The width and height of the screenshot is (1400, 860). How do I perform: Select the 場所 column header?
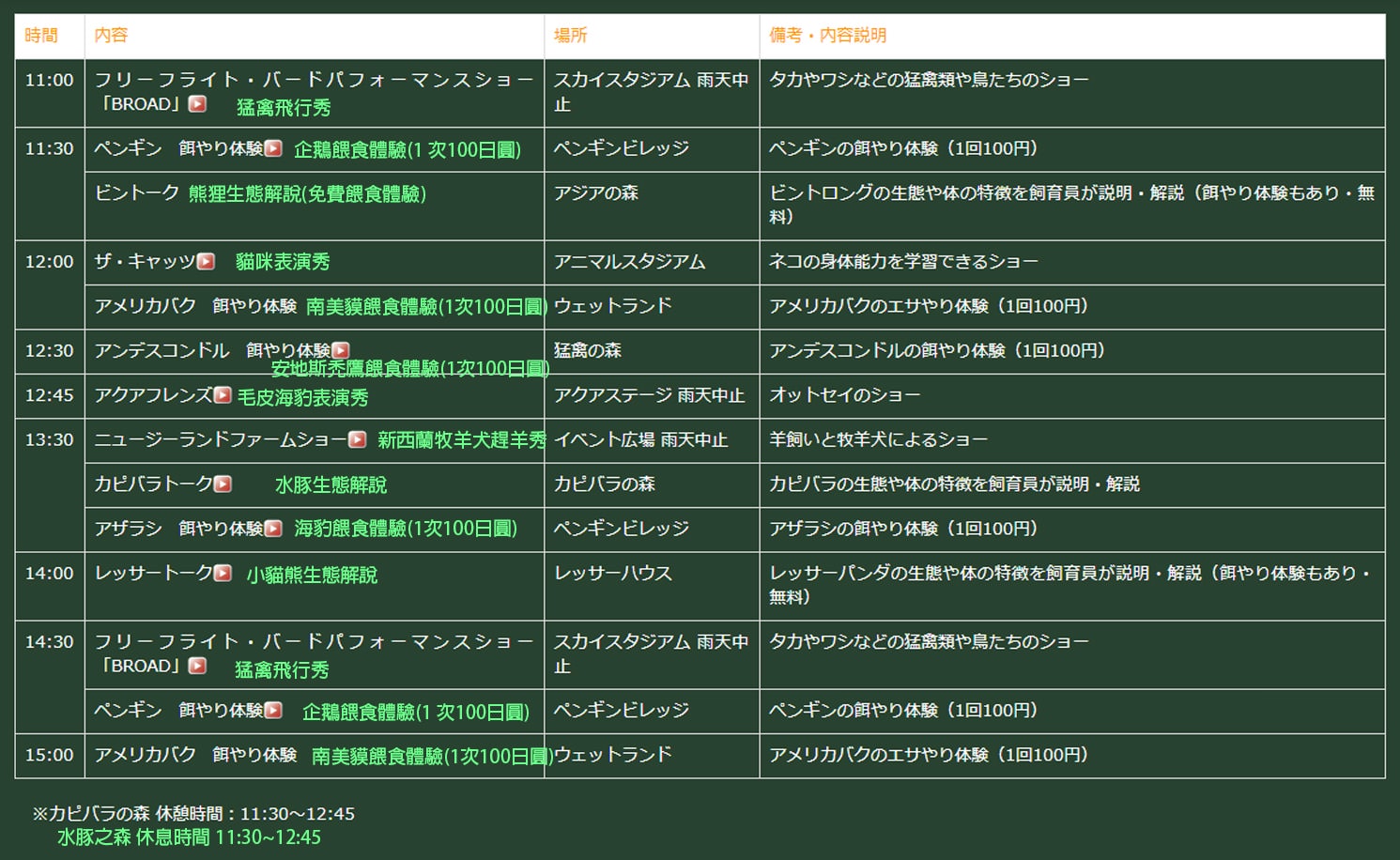coord(570,36)
